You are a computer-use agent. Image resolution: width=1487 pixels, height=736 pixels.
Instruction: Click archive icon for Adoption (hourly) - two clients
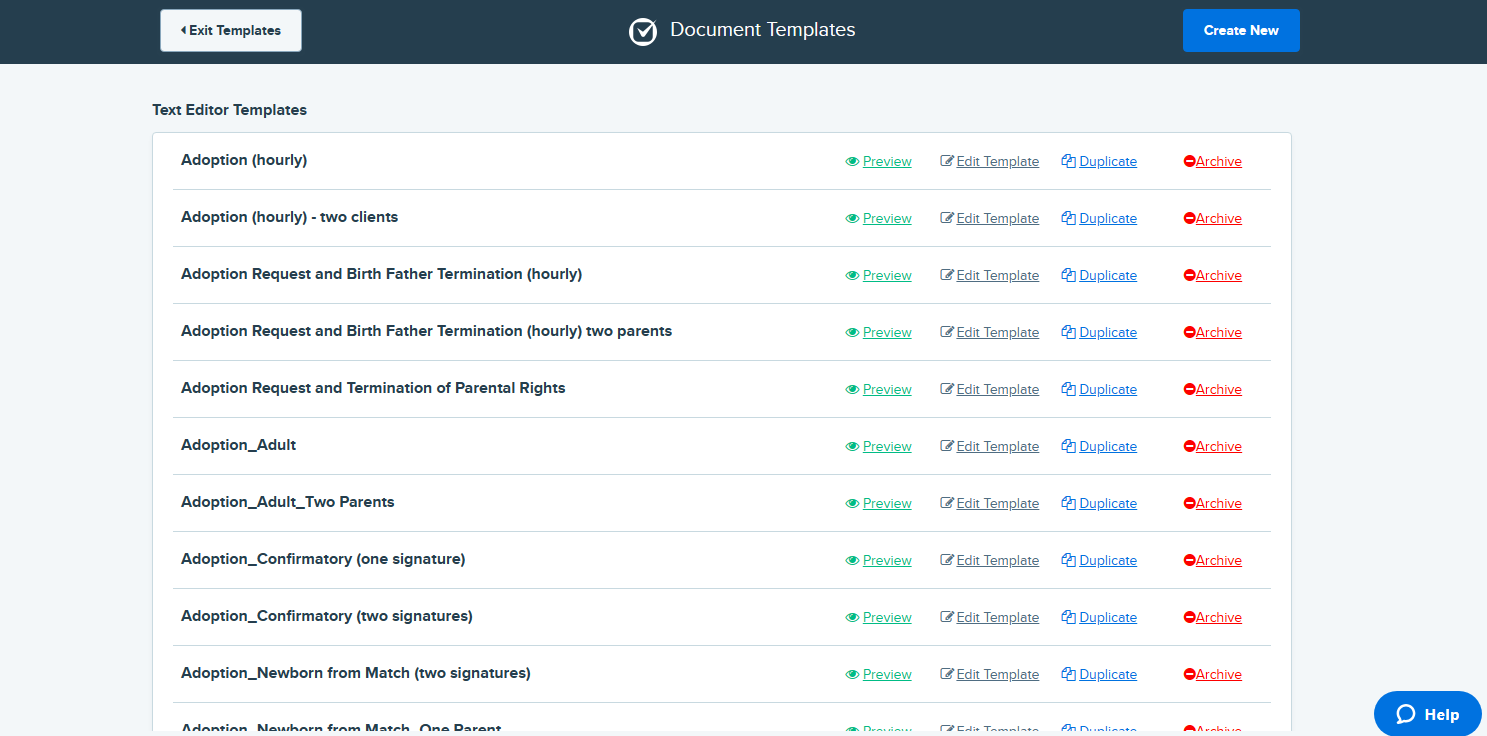pyautogui.click(x=1189, y=218)
